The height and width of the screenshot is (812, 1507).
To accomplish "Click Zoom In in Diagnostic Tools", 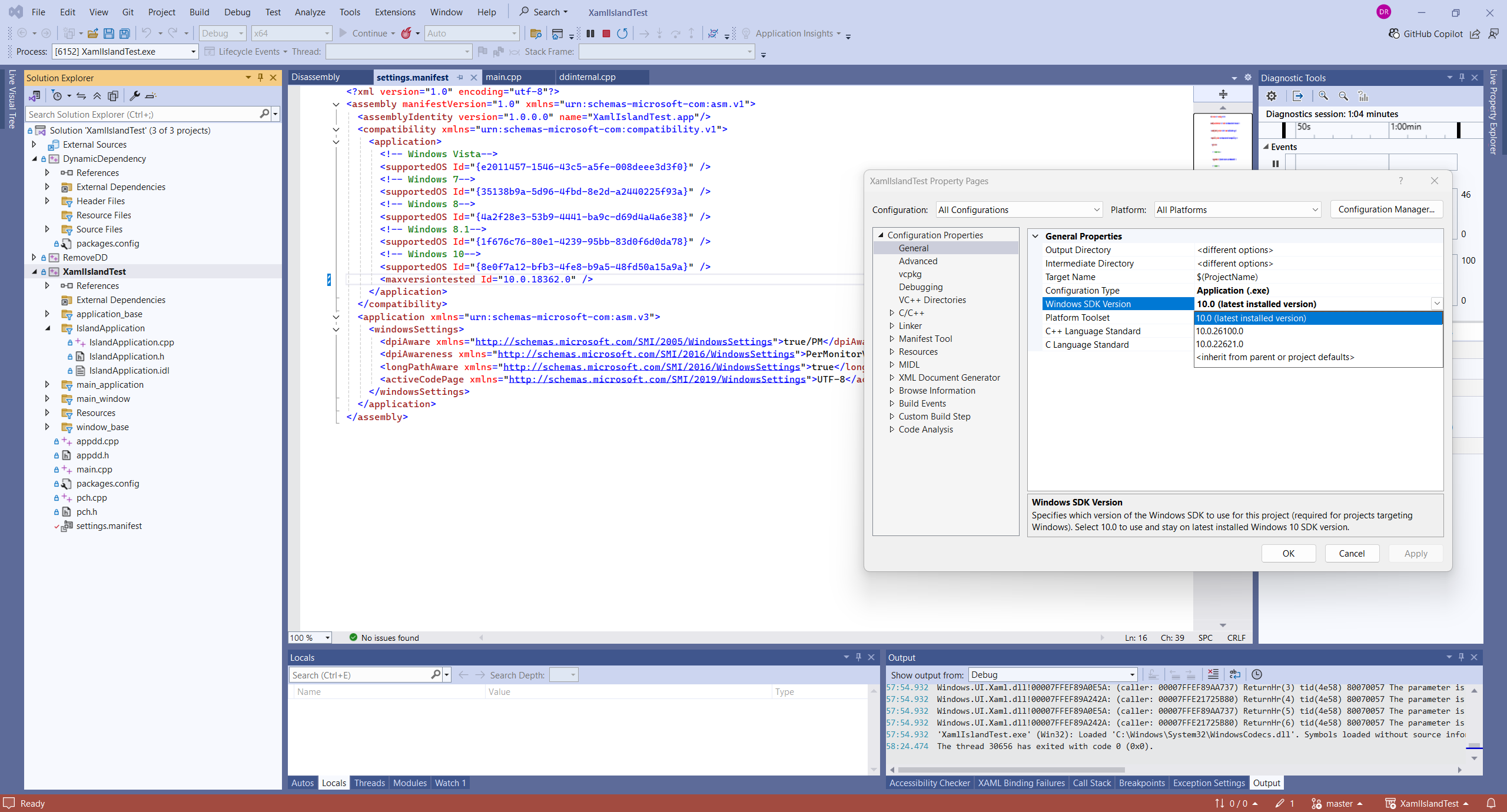I will pos(1323,96).
